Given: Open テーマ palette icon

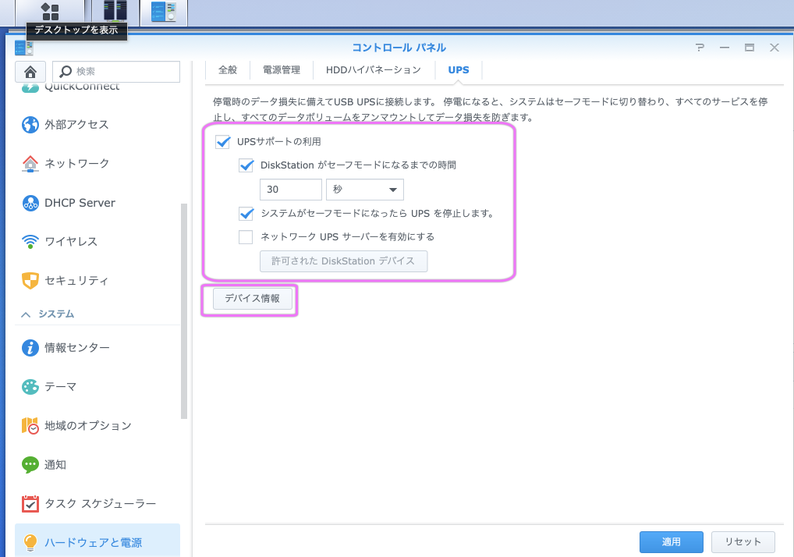Looking at the screenshot, I should [x=30, y=387].
